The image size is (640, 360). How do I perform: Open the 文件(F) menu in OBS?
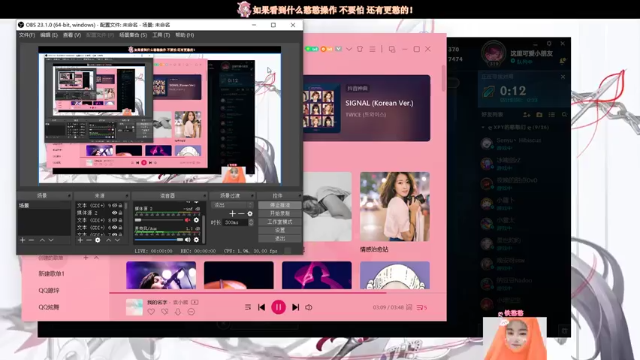pyautogui.click(x=27, y=35)
